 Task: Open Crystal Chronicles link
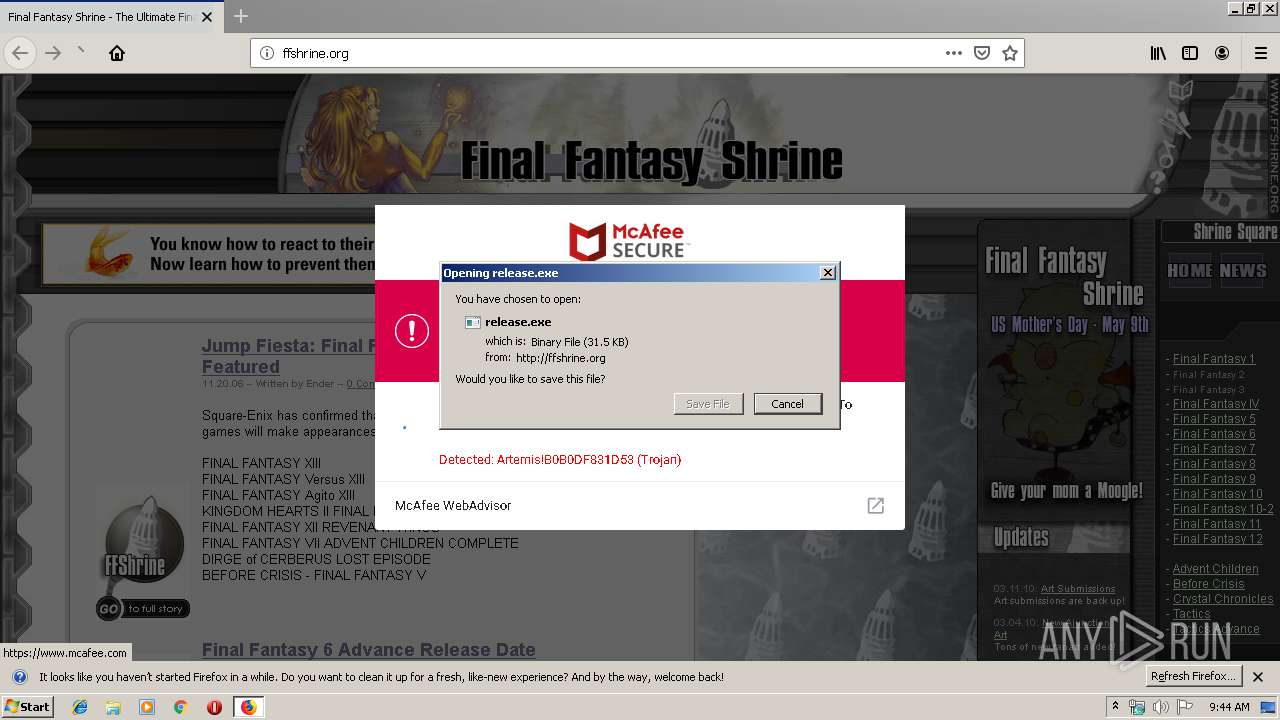[1223, 599]
